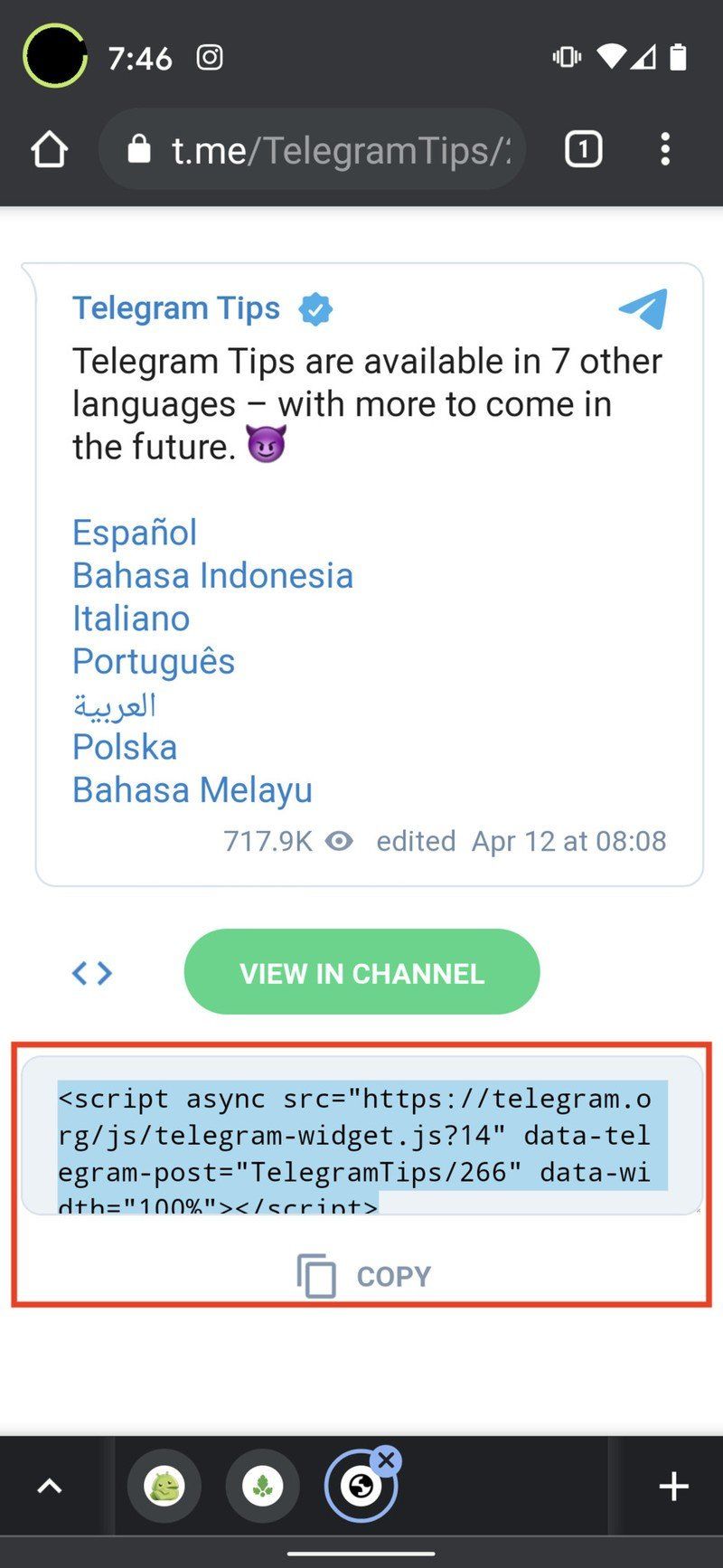723x1568 pixels.
Task: Tap the Telegram paper plane share icon
Action: click(643, 308)
